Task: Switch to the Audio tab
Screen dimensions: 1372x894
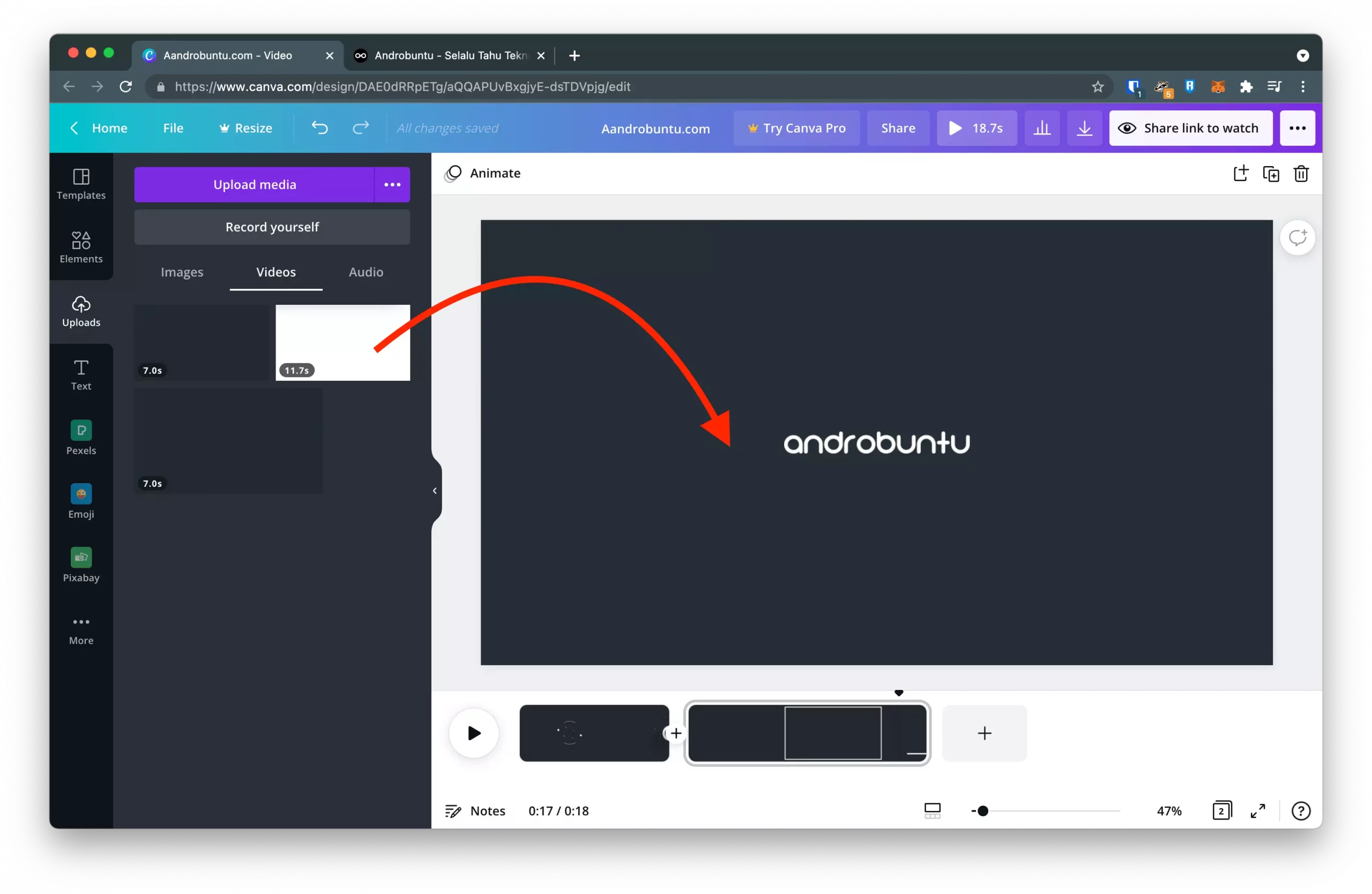Action: tap(366, 272)
